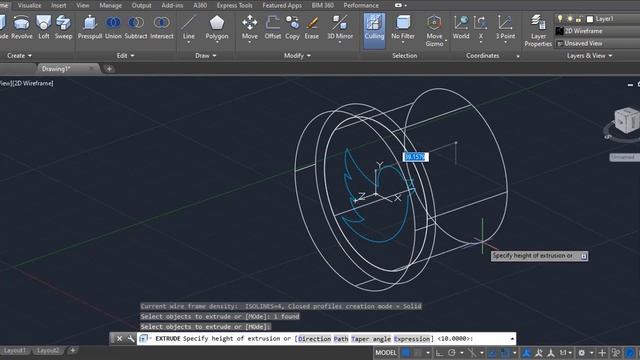
Task: Open the Visualize ribbon tab
Action: tap(29, 5)
